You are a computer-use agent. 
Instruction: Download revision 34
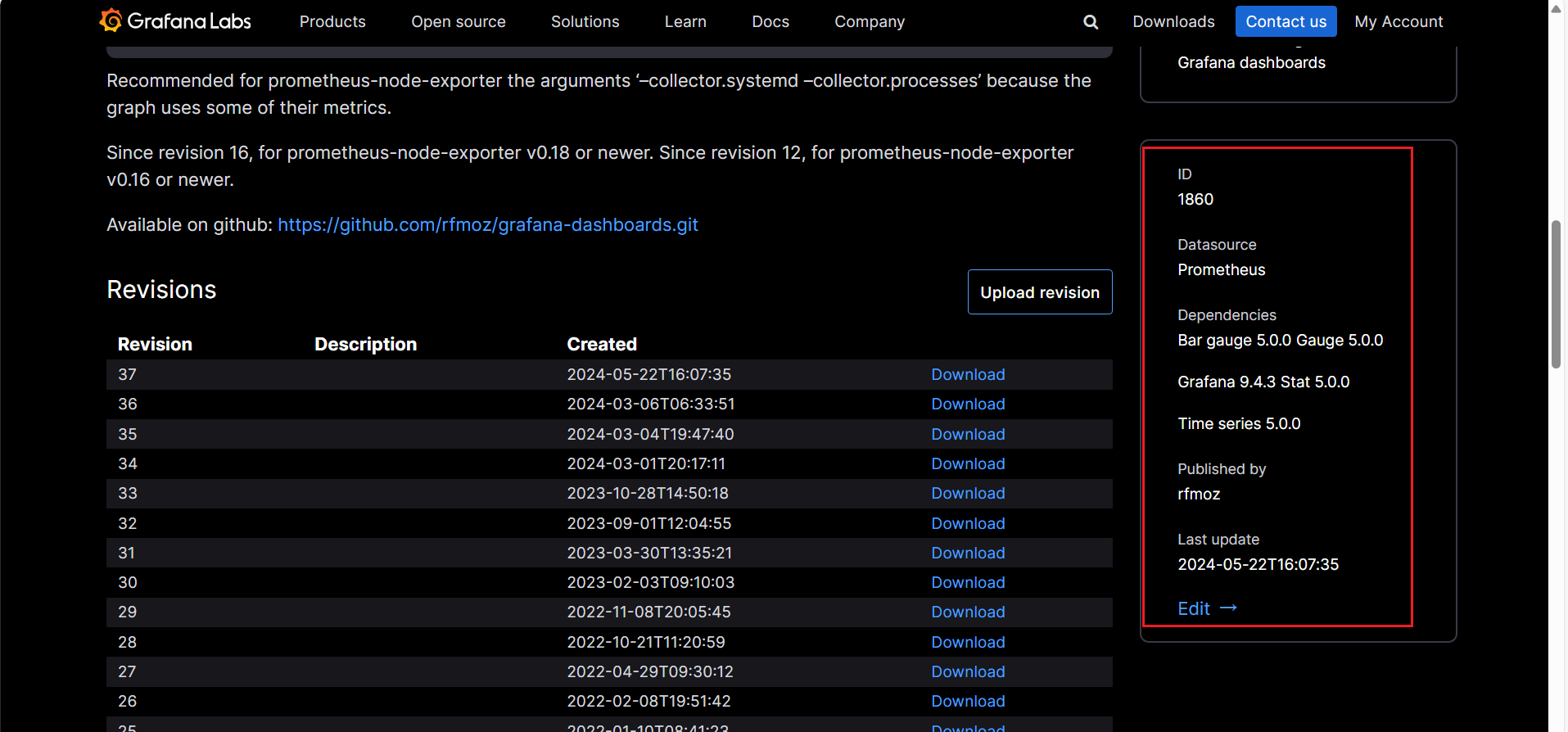pos(968,463)
